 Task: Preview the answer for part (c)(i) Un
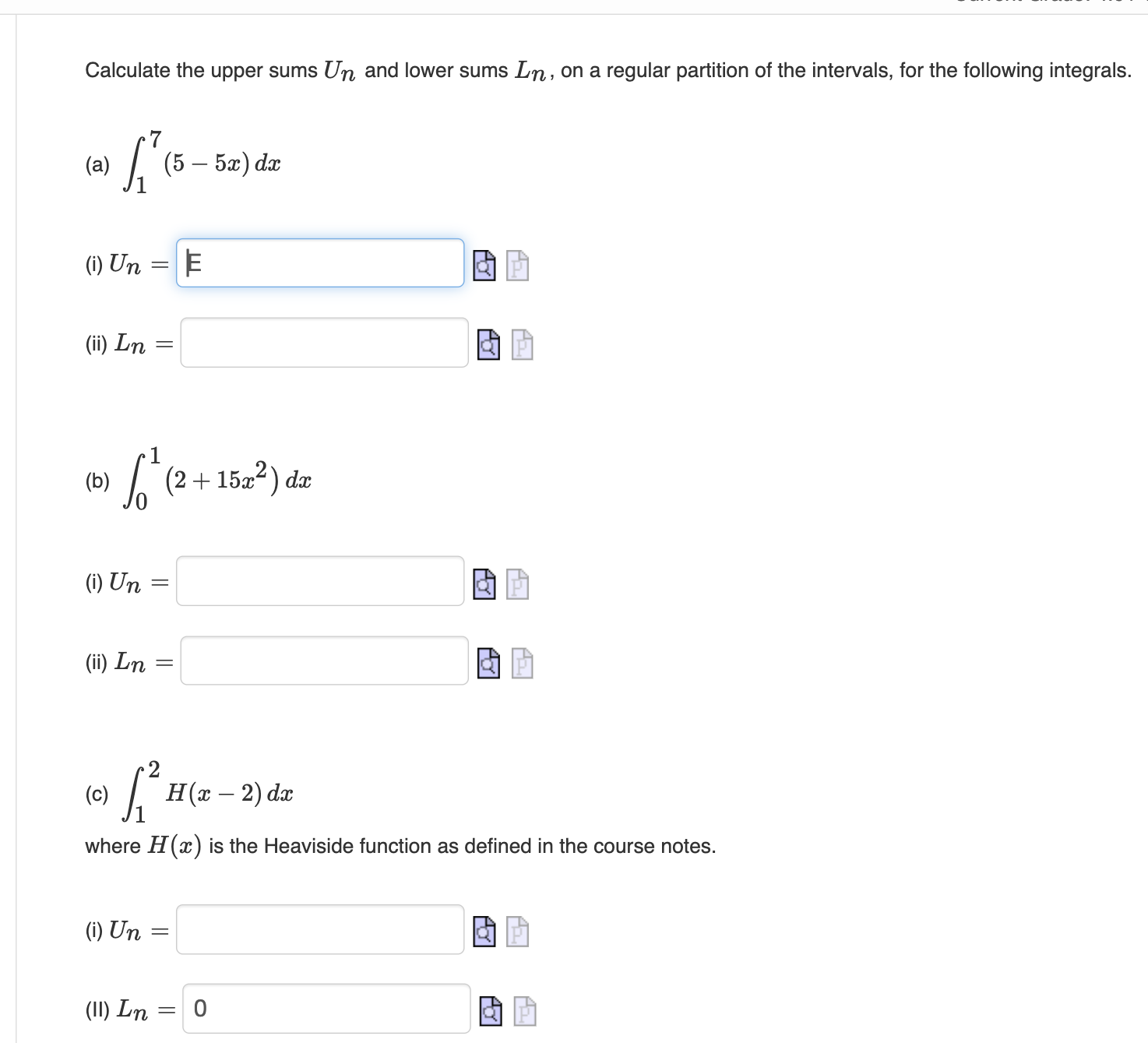[484, 933]
